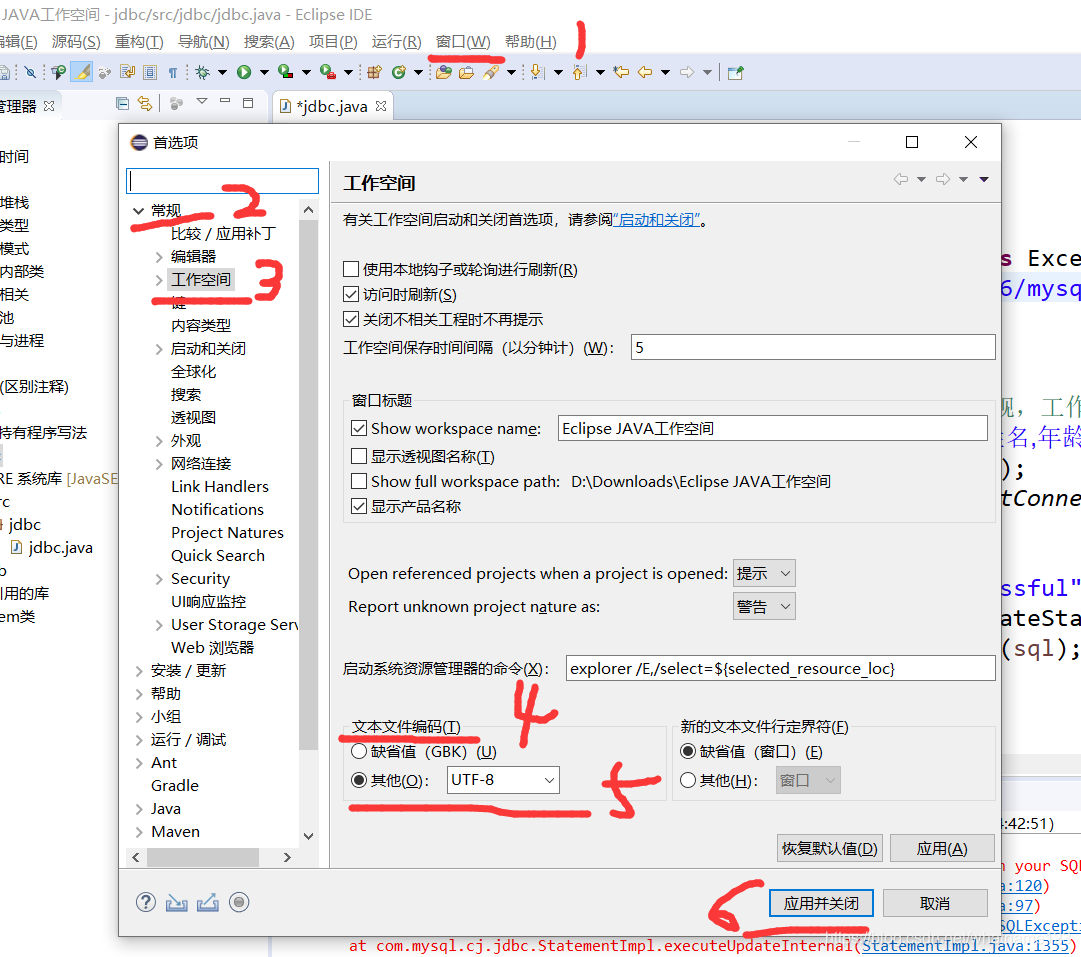
Task: Click the preferences filter text field
Action: click(222, 181)
